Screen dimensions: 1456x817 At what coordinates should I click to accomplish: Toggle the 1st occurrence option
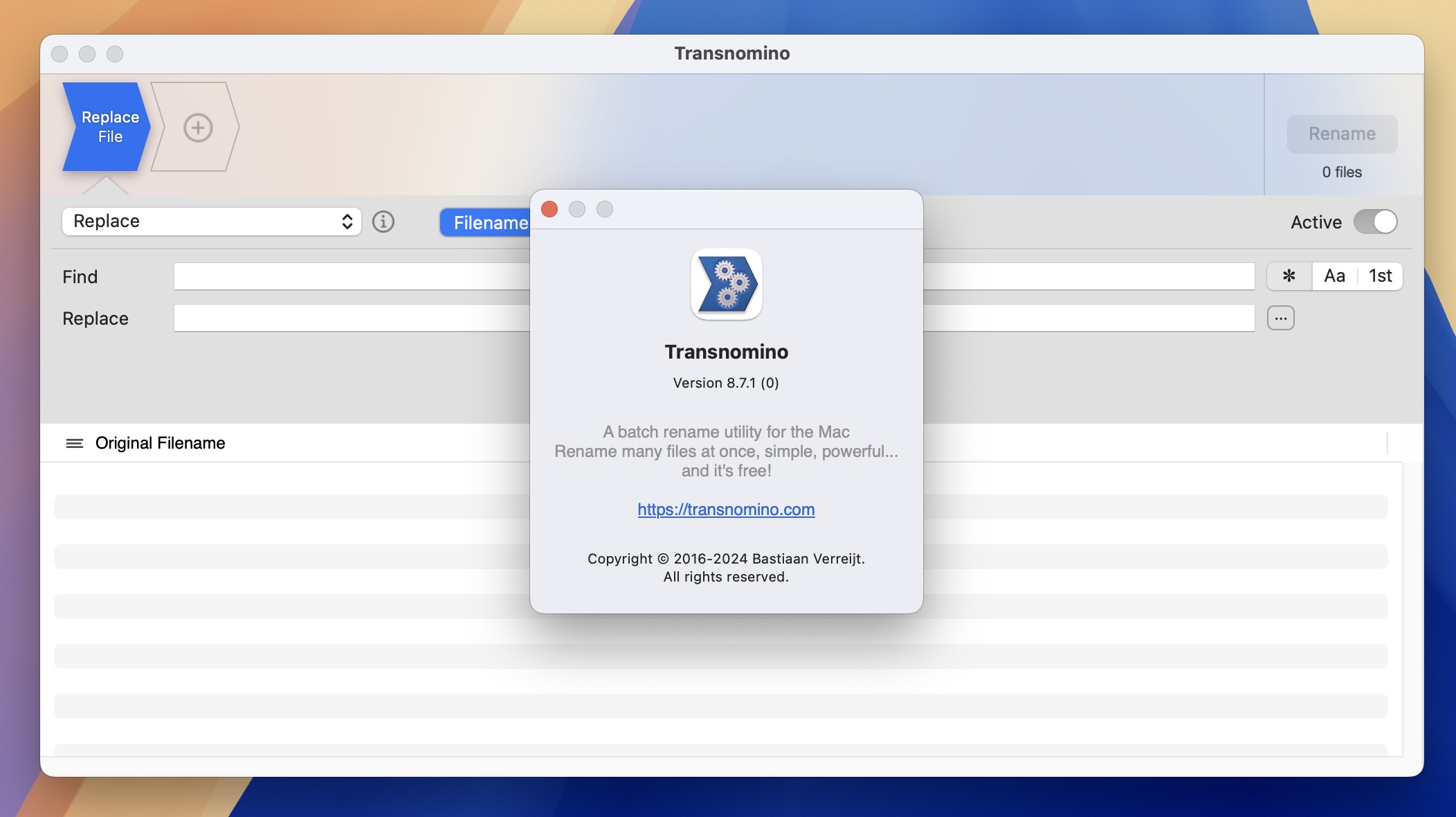coord(1380,276)
